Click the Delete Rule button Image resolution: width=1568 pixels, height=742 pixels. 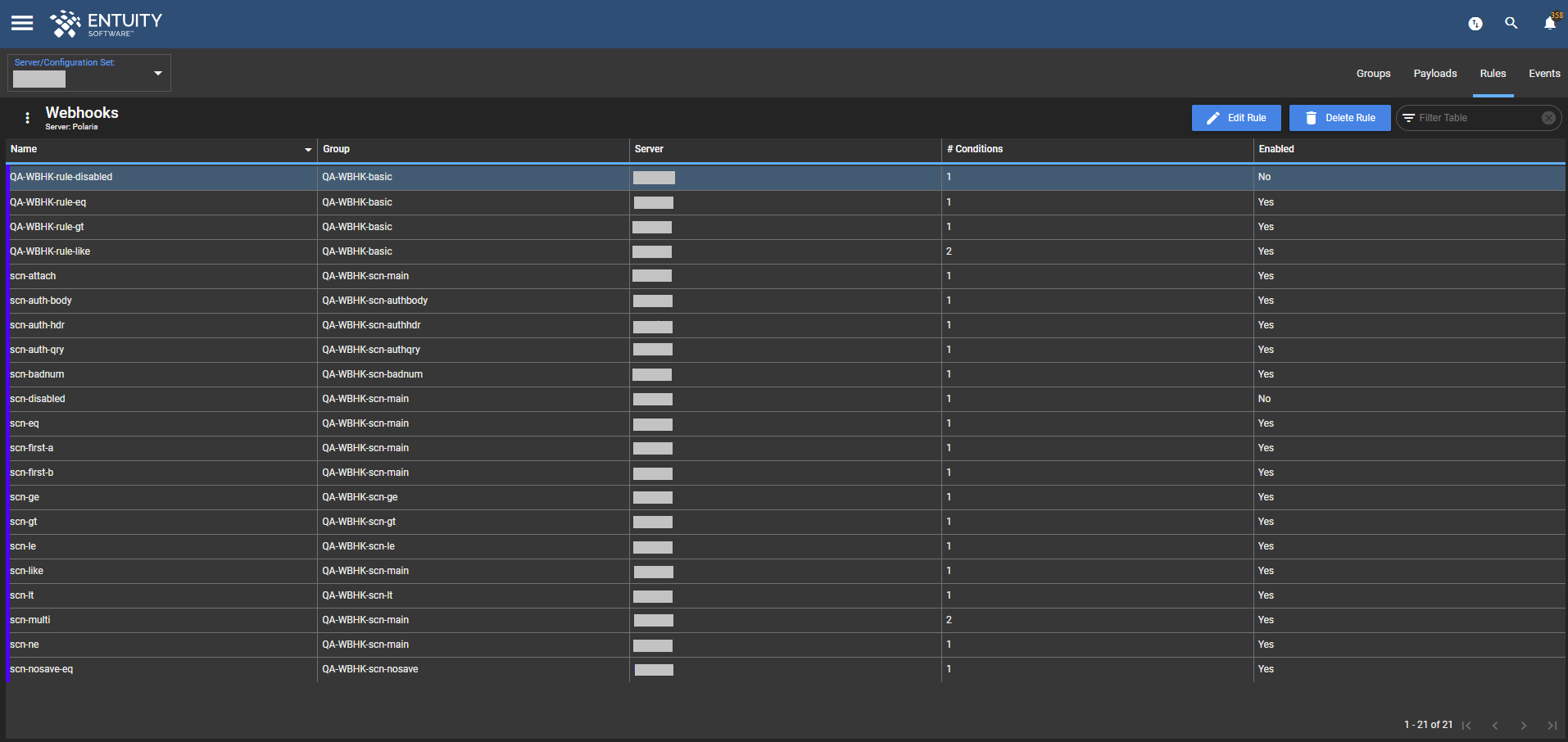click(x=1339, y=118)
